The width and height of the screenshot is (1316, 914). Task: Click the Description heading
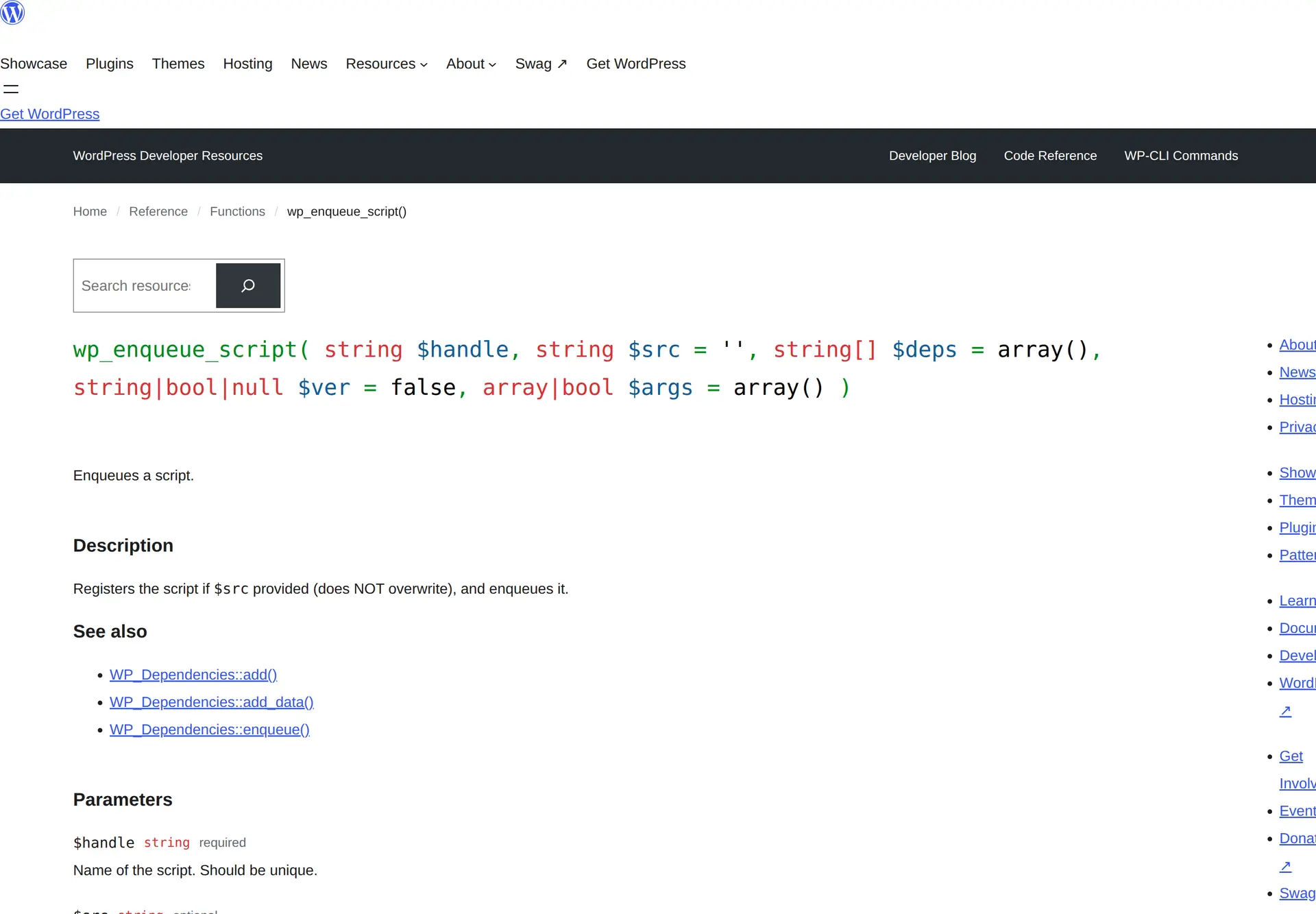123,546
